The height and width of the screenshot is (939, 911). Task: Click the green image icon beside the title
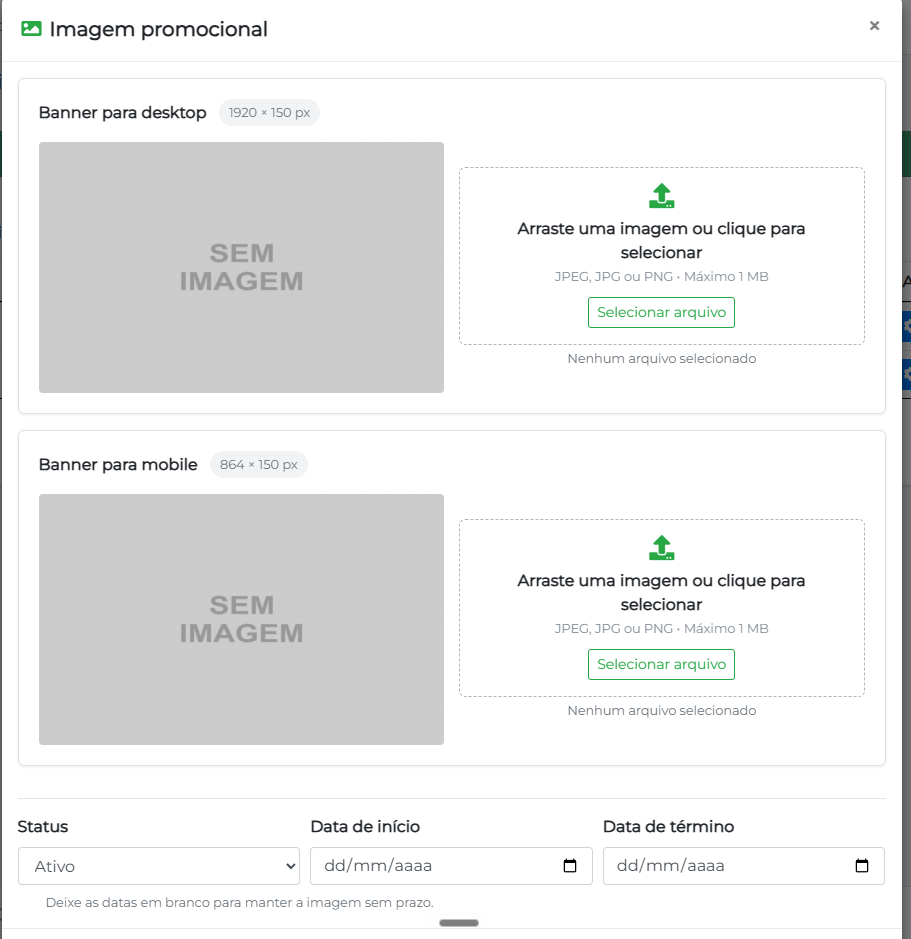(31, 29)
